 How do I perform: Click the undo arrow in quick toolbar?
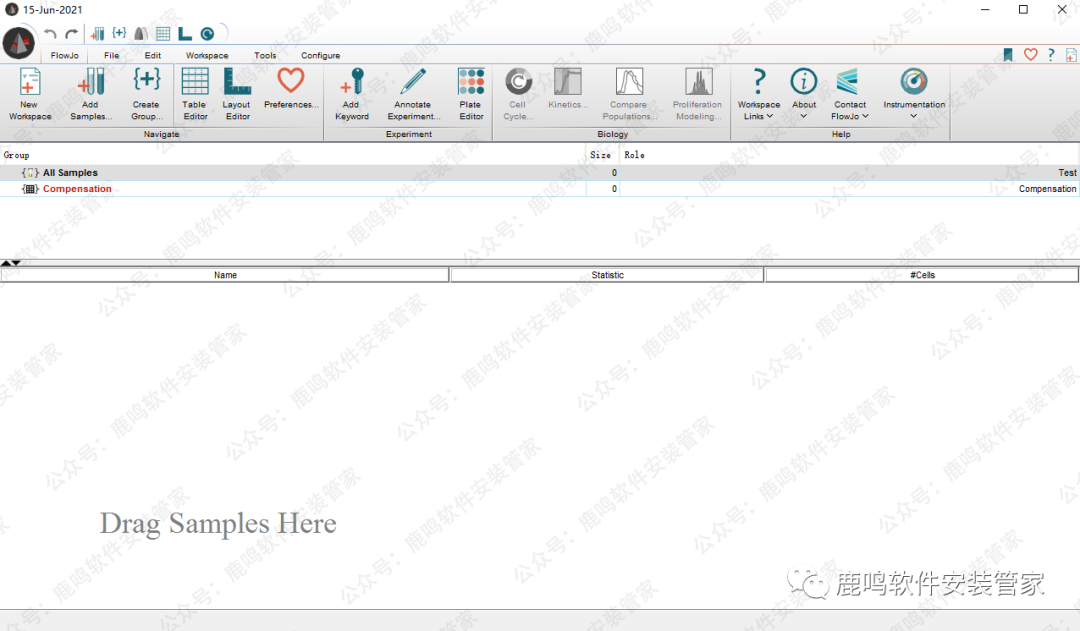coord(50,34)
